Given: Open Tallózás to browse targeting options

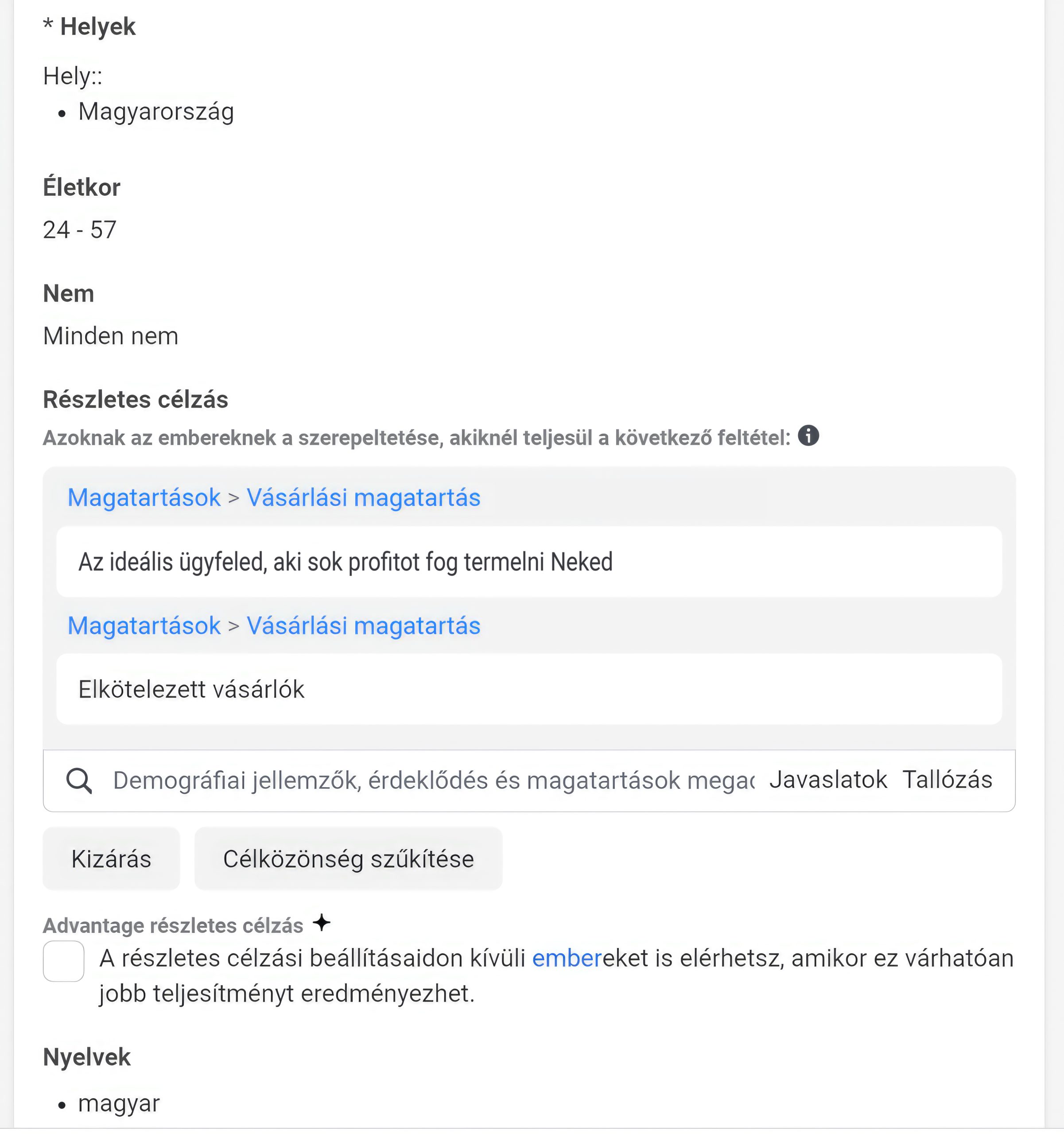Looking at the screenshot, I should coord(947,779).
